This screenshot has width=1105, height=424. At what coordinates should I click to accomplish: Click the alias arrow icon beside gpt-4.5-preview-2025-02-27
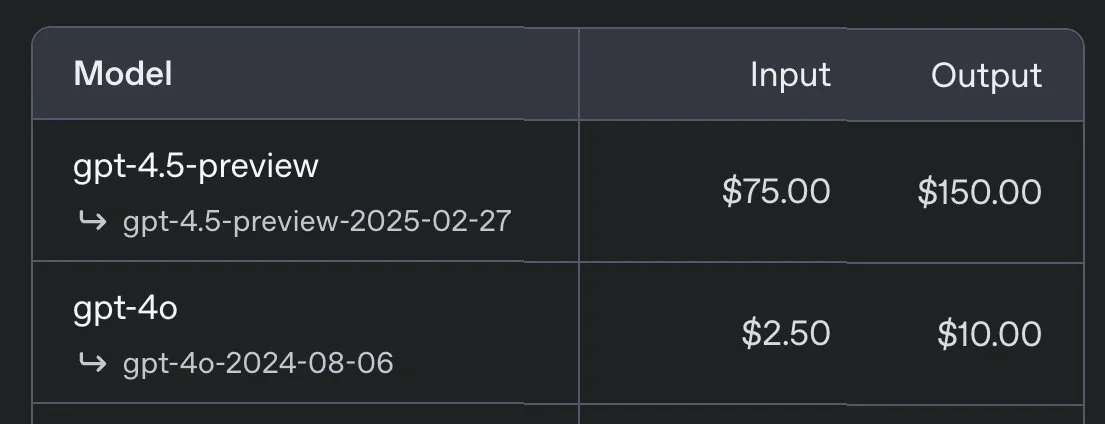point(93,221)
